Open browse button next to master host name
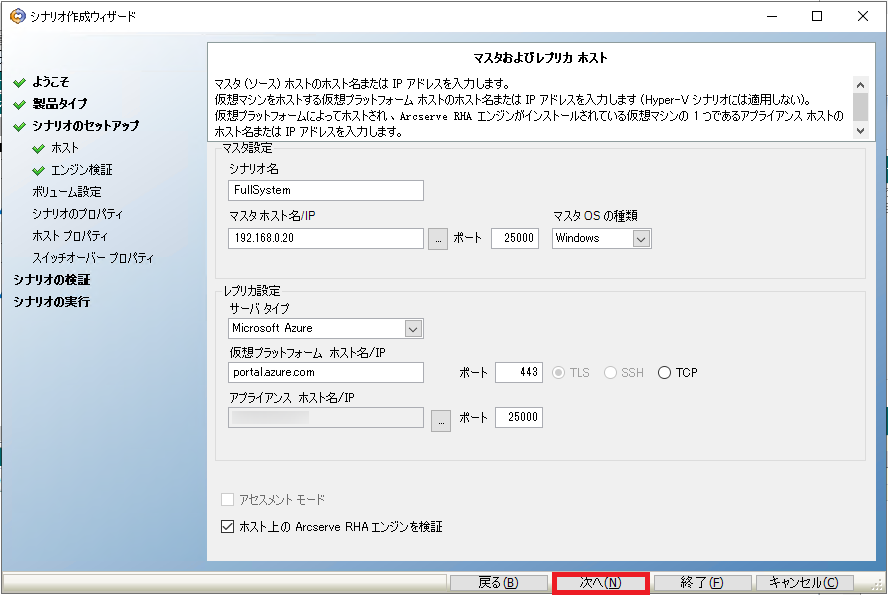888x595 pixels. 438,239
